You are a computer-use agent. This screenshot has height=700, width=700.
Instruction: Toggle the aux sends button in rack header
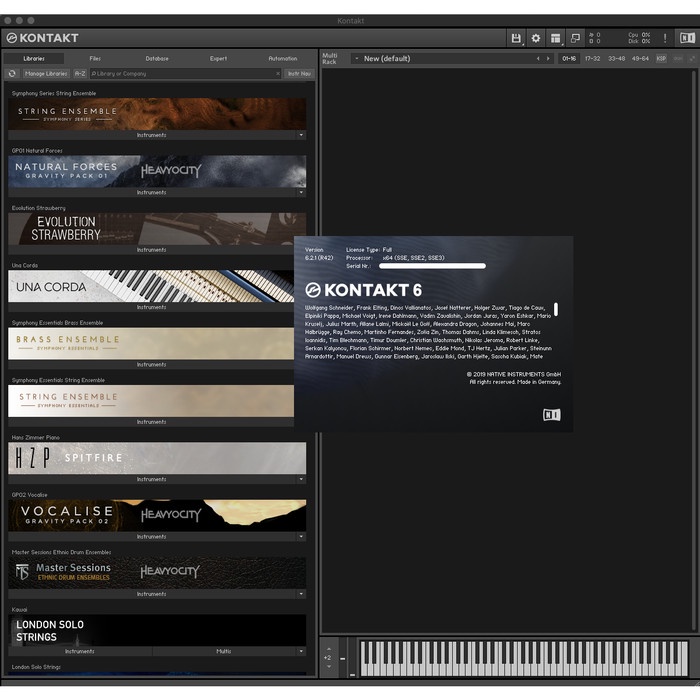pos(678,58)
